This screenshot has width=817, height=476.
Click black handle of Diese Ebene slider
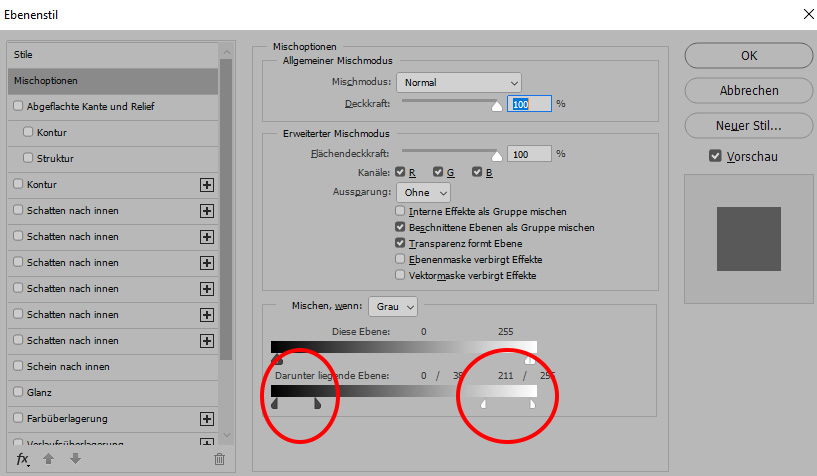coord(277,357)
